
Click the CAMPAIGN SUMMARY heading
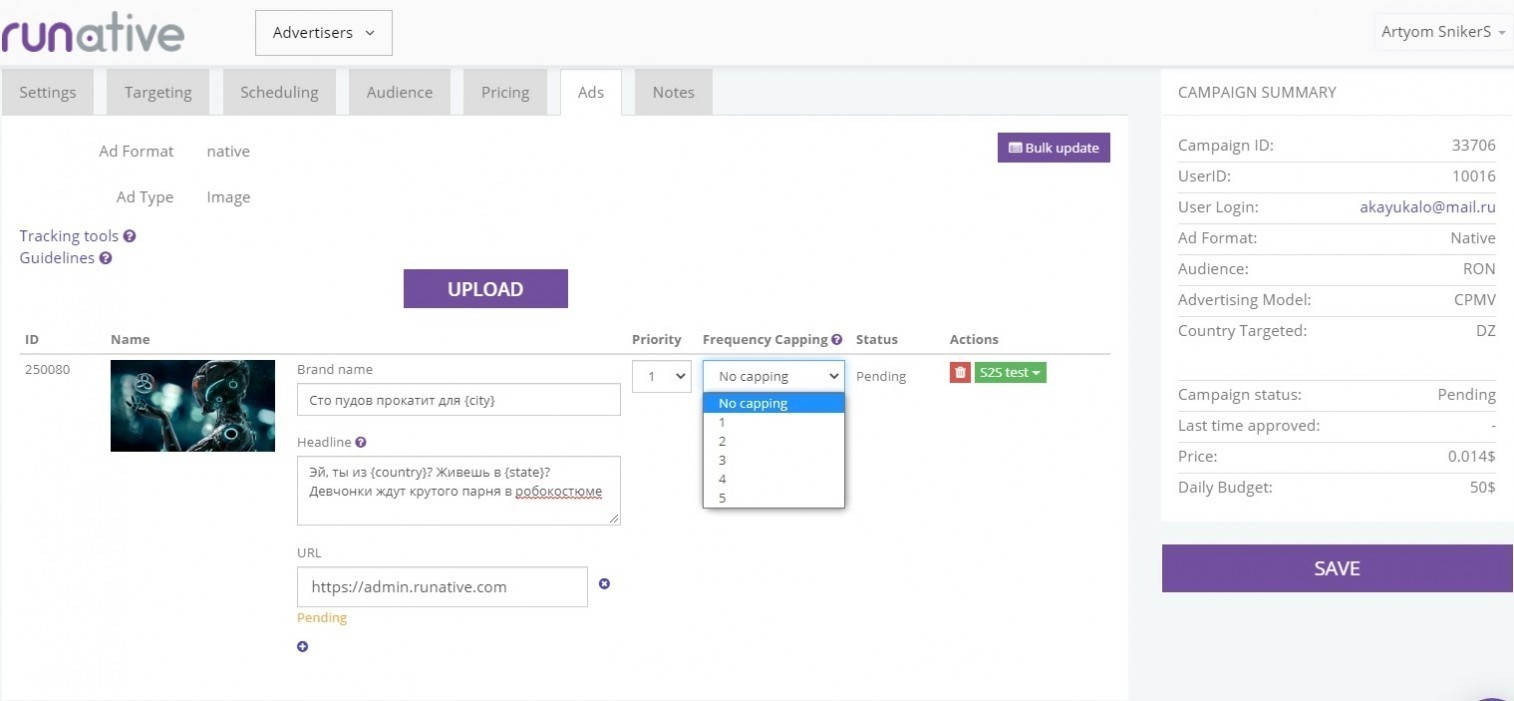[x=1257, y=92]
